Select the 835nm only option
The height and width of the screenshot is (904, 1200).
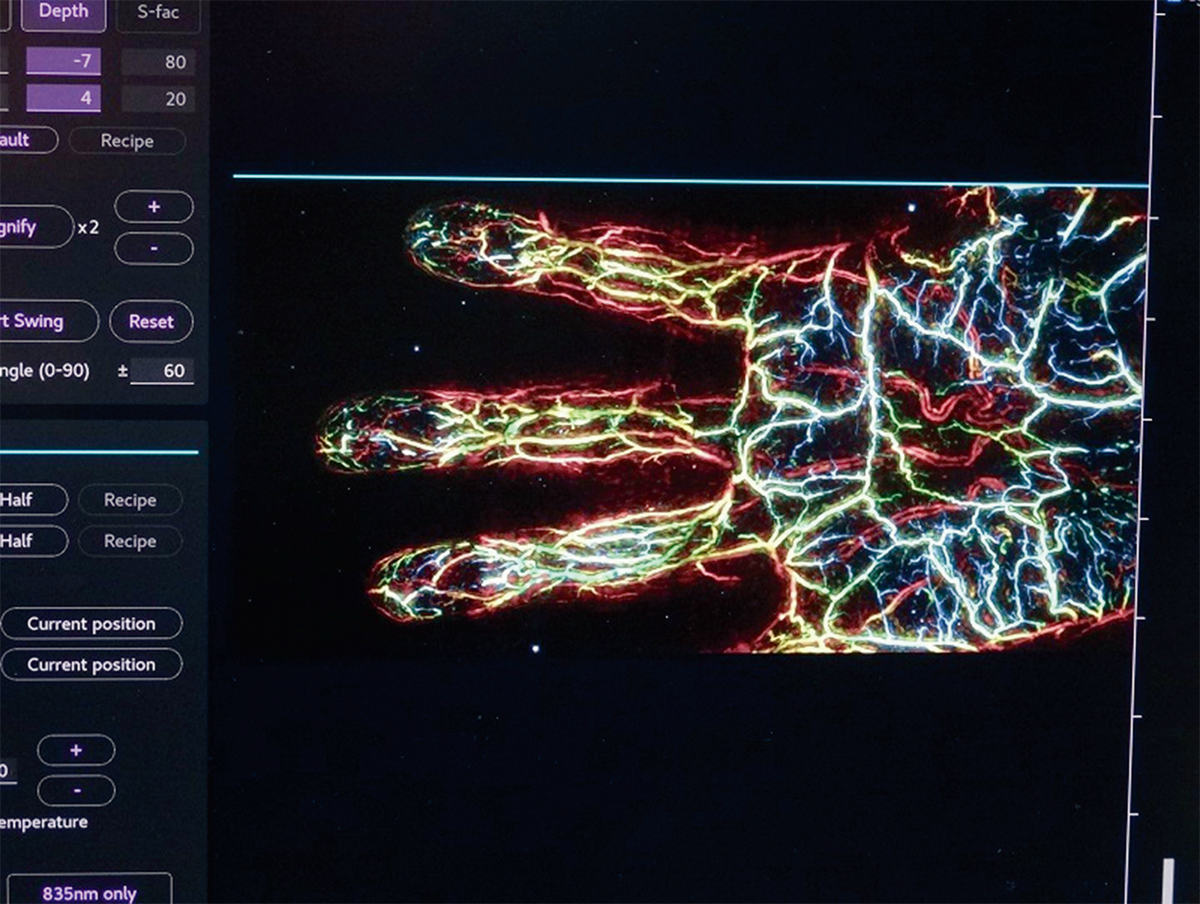pos(89,891)
